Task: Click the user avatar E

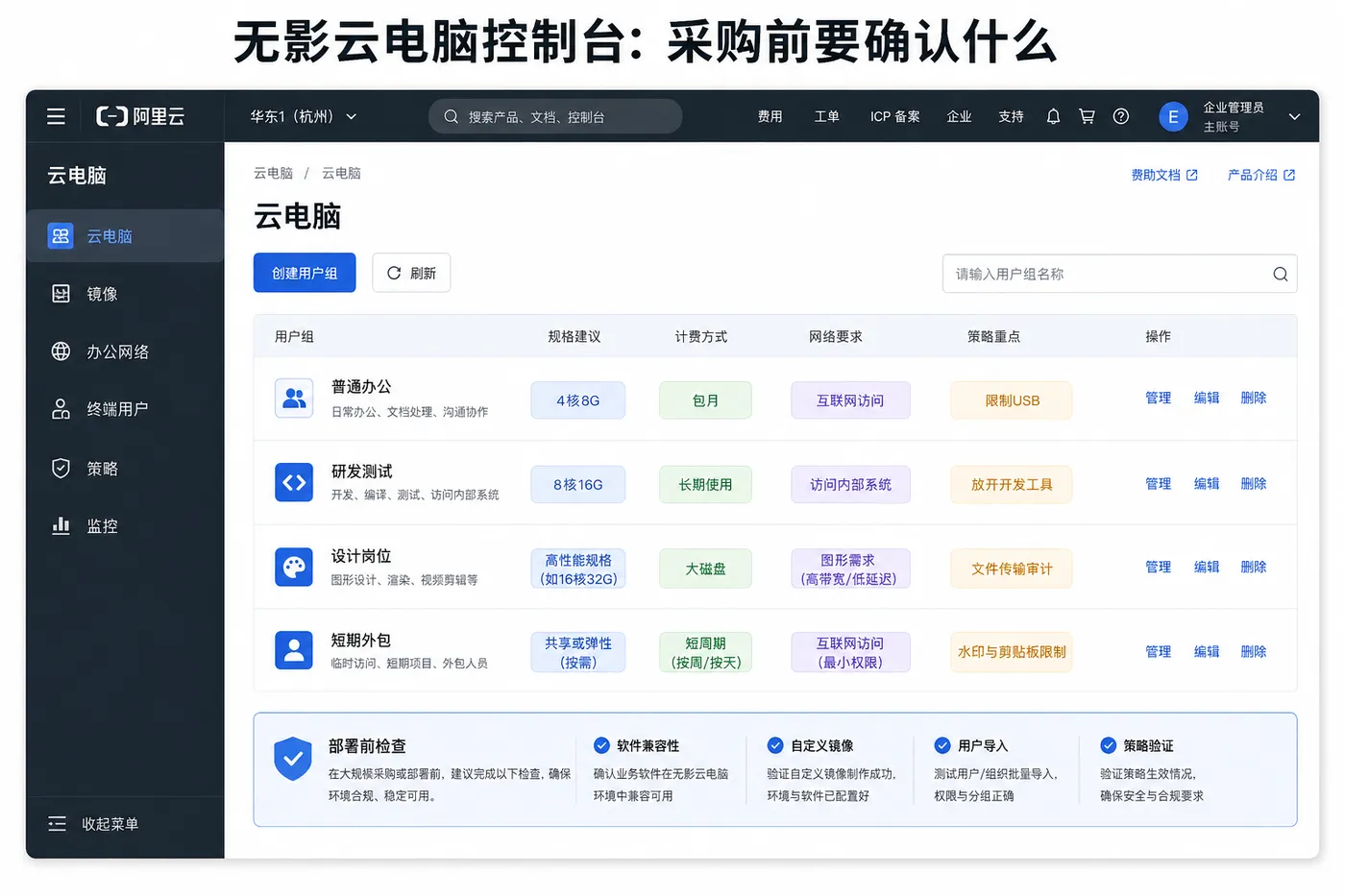Action: point(1172,117)
